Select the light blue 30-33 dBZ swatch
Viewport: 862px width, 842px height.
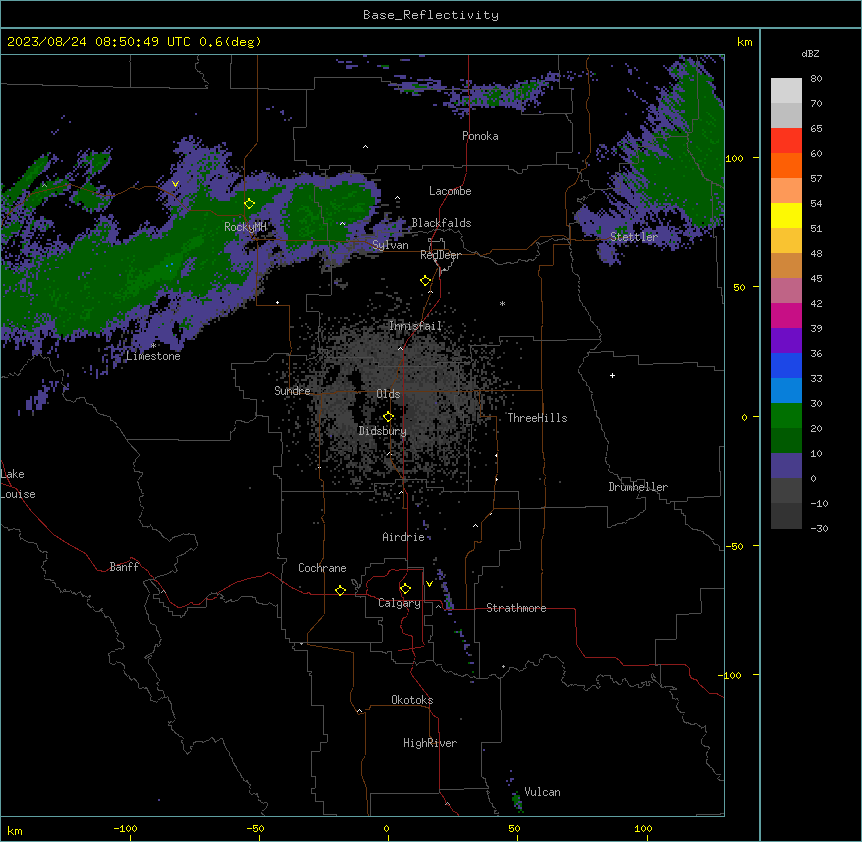786,391
